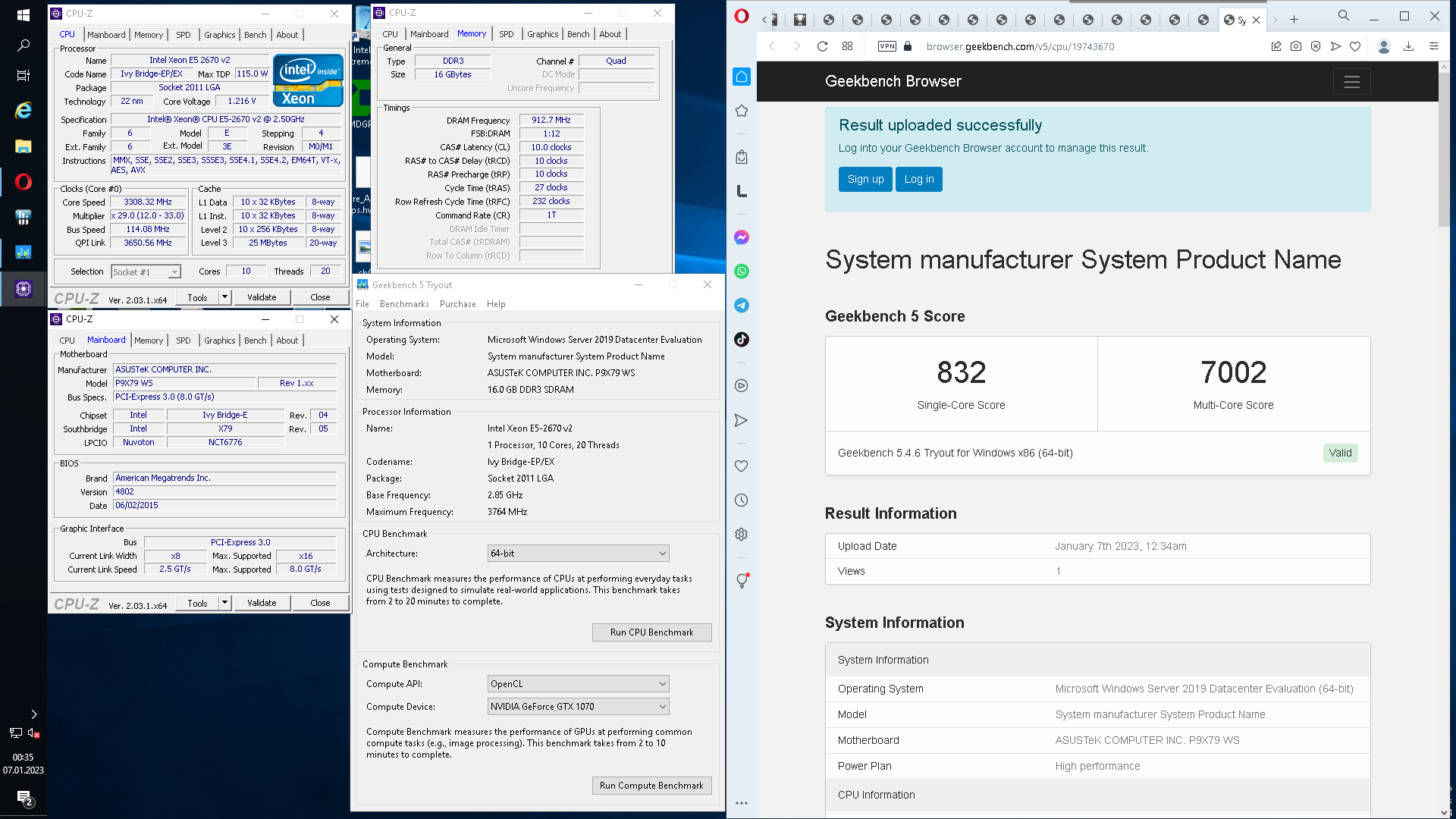The width and height of the screenshot is (1456, 819).
Task: Switch to the Bench tab in top-left CPU-Z
Action: tap(256, 35)
